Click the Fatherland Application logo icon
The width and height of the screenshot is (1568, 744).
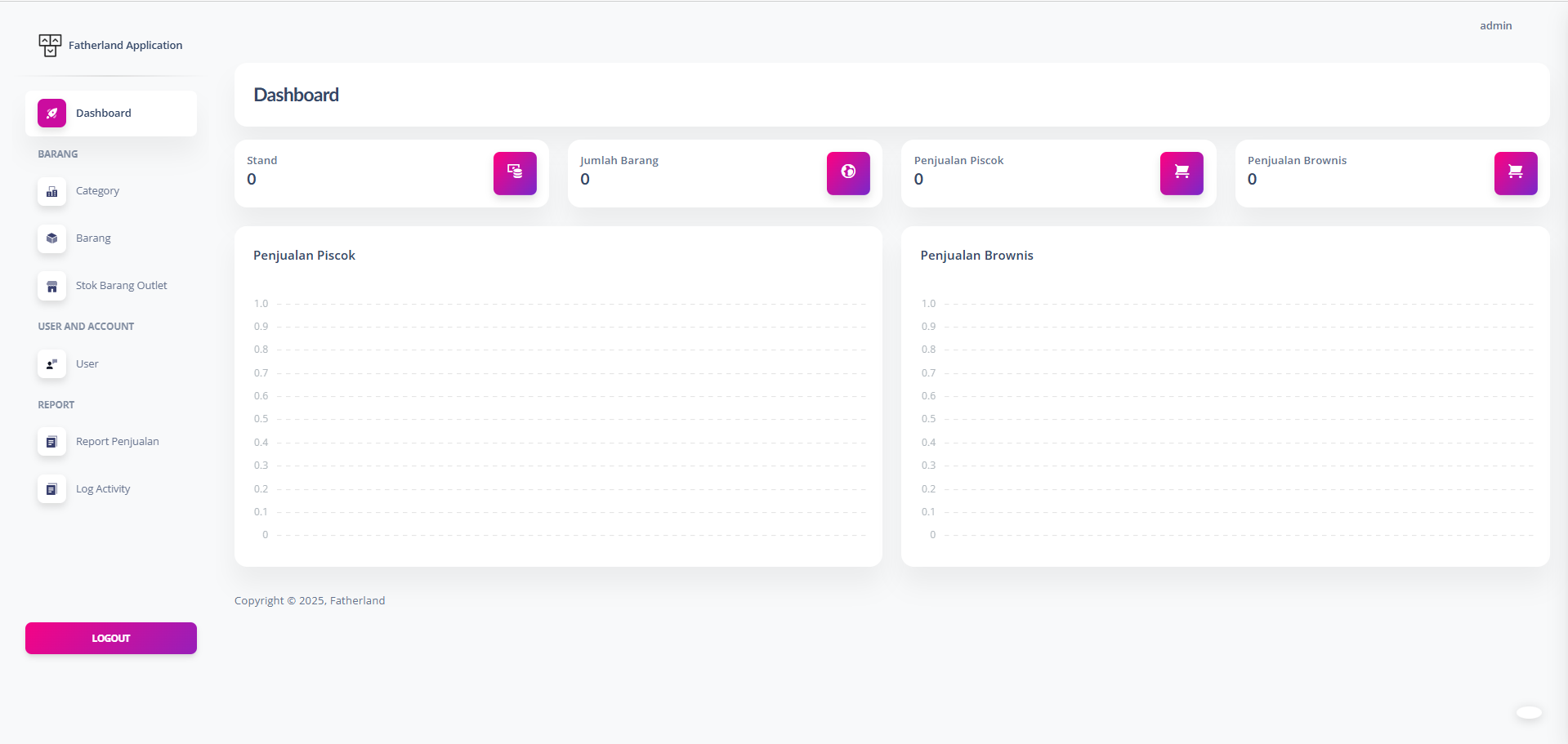click(50, 45)
